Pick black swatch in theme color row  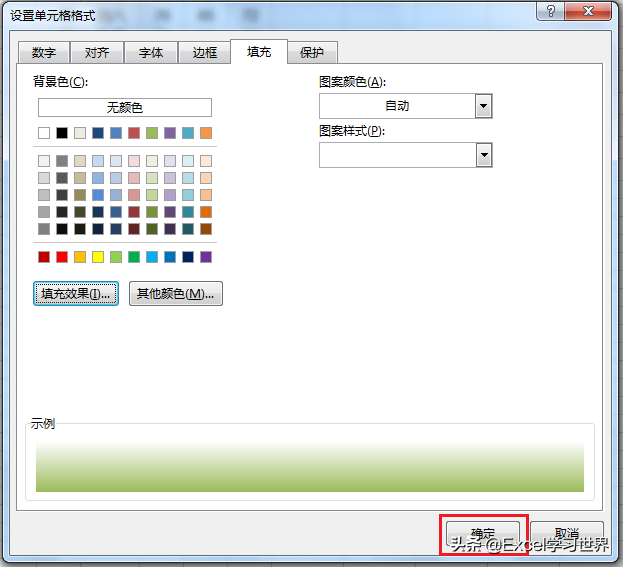pos(62,133)
